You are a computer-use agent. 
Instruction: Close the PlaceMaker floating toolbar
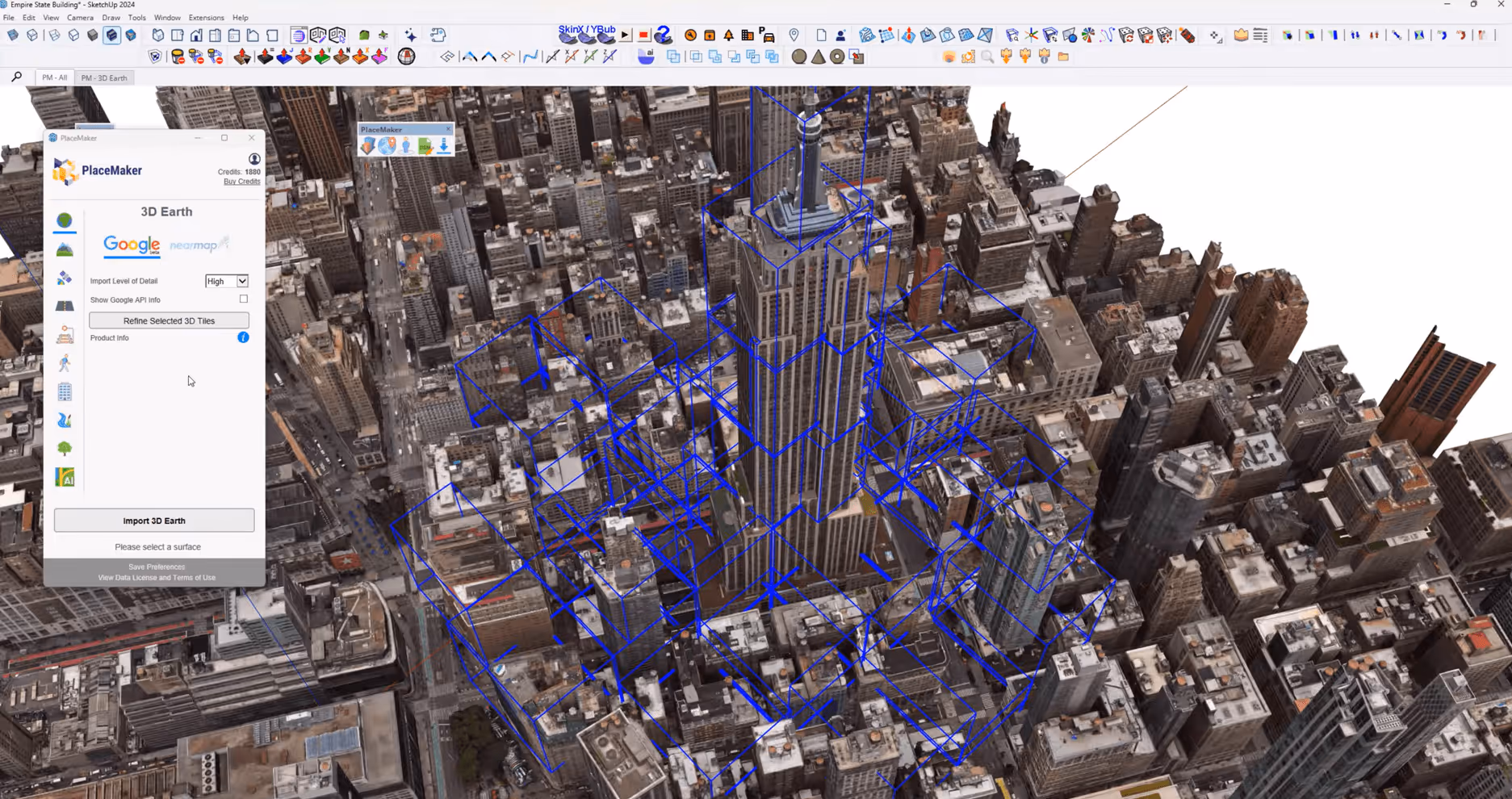coord(448,129)
